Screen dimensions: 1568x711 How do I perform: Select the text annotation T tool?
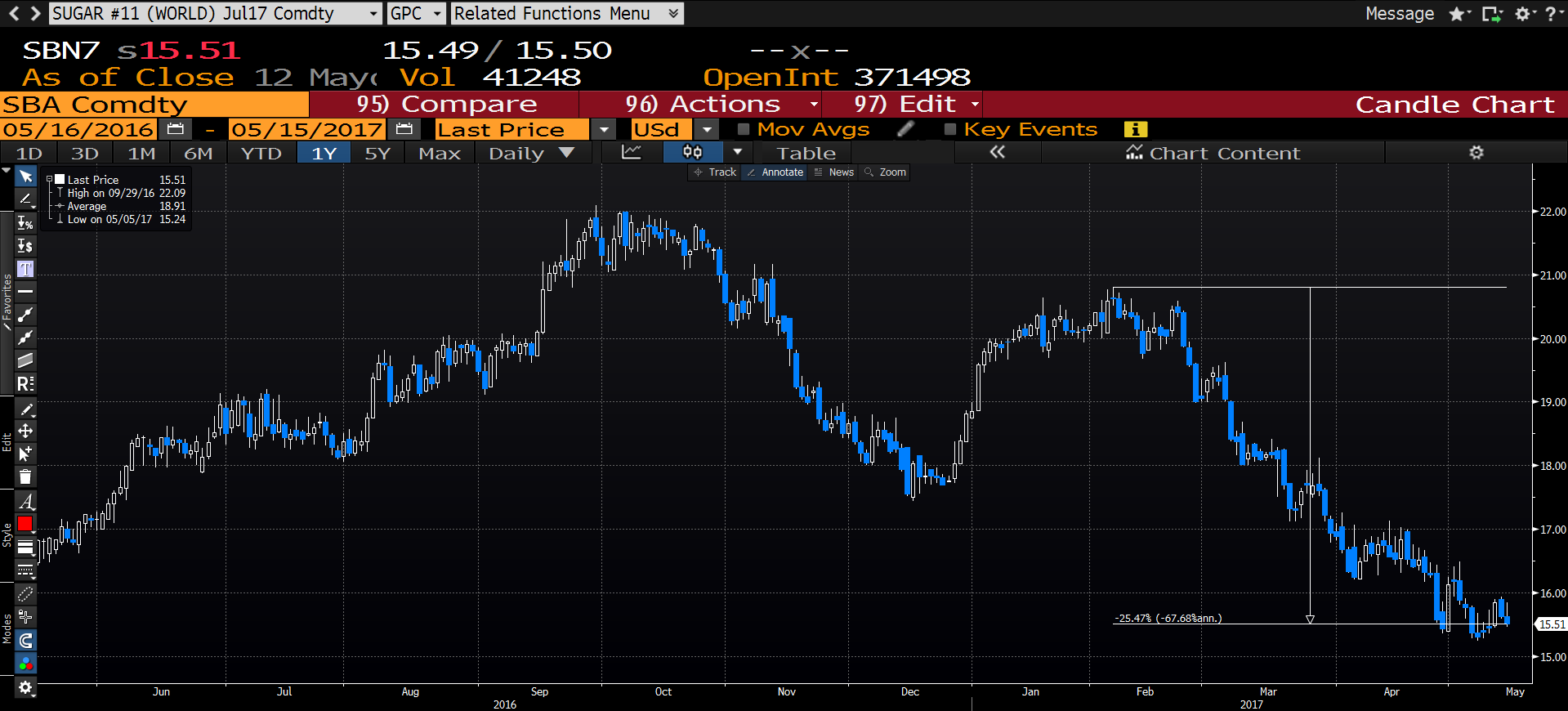click(25, 269)
